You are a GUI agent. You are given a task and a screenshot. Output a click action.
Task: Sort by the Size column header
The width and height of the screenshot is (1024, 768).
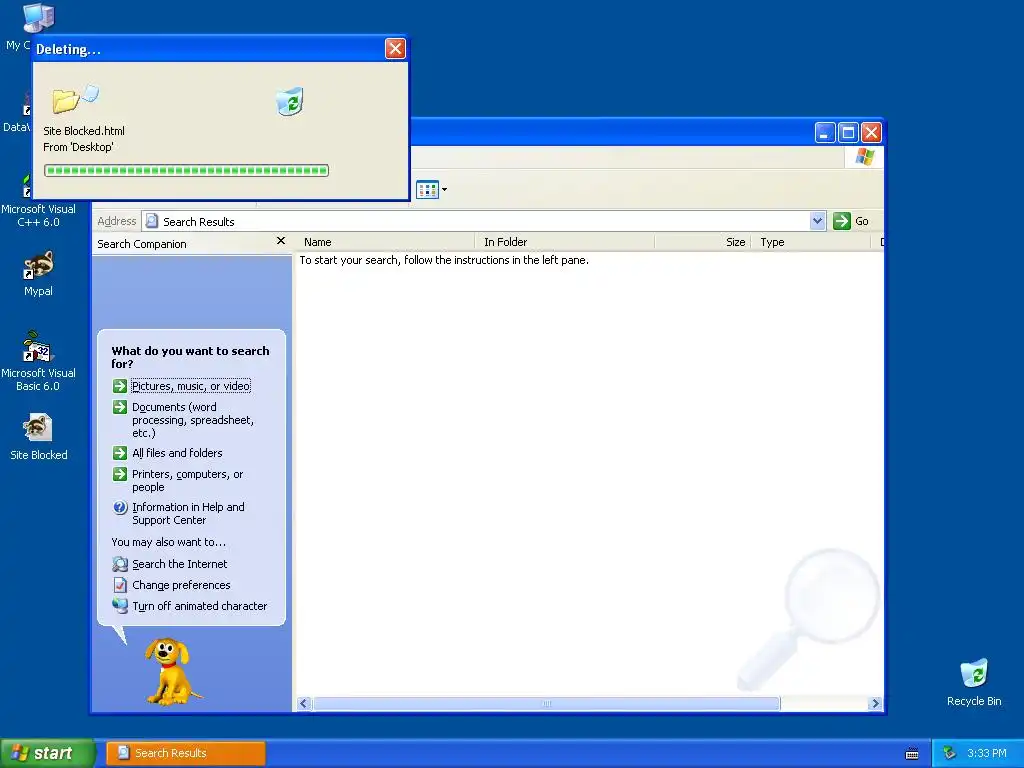click(703, 242)
